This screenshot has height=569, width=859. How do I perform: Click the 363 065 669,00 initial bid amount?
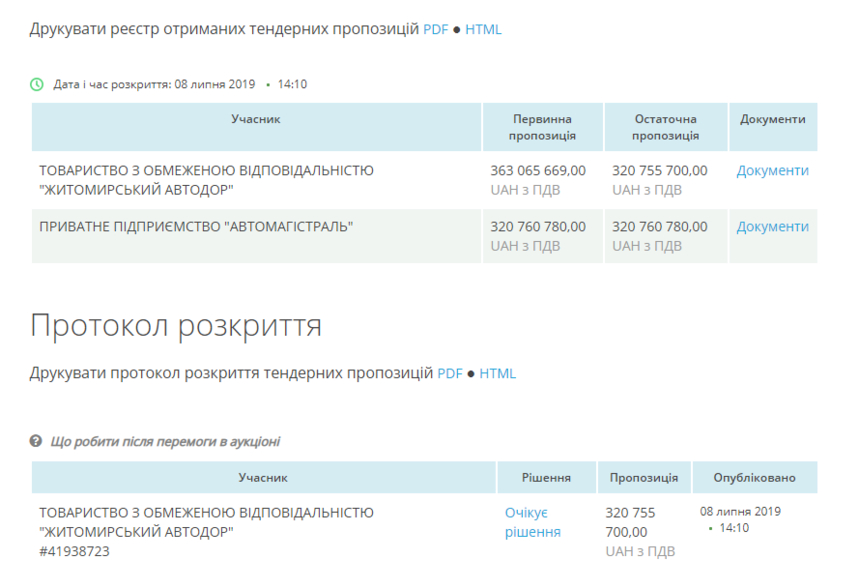[538, 171]
